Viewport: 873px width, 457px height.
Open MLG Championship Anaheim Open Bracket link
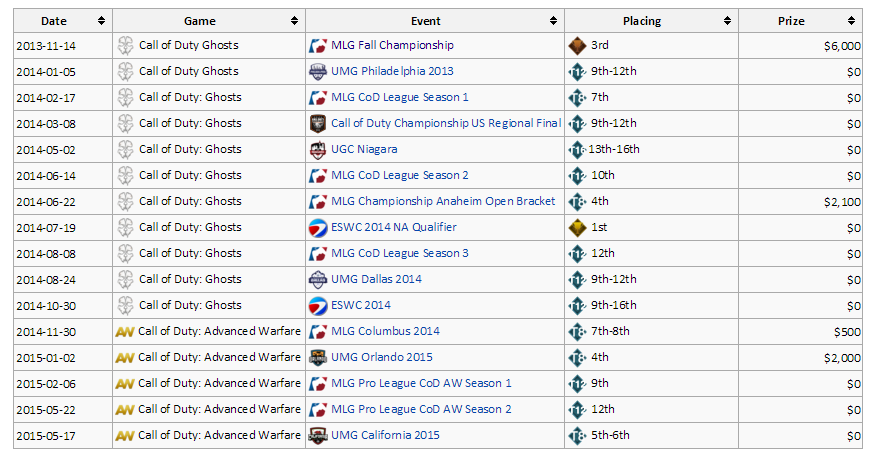443,201
